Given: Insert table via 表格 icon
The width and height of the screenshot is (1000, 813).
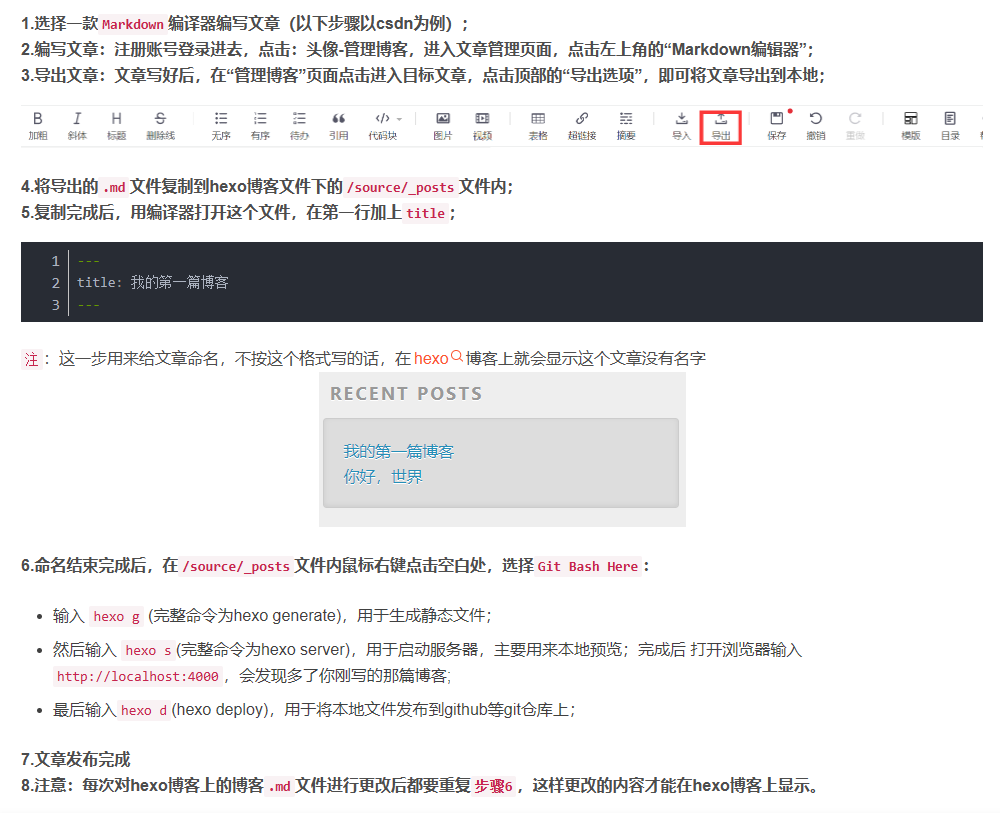Looking at the screenshot, I should click(538, 126).
